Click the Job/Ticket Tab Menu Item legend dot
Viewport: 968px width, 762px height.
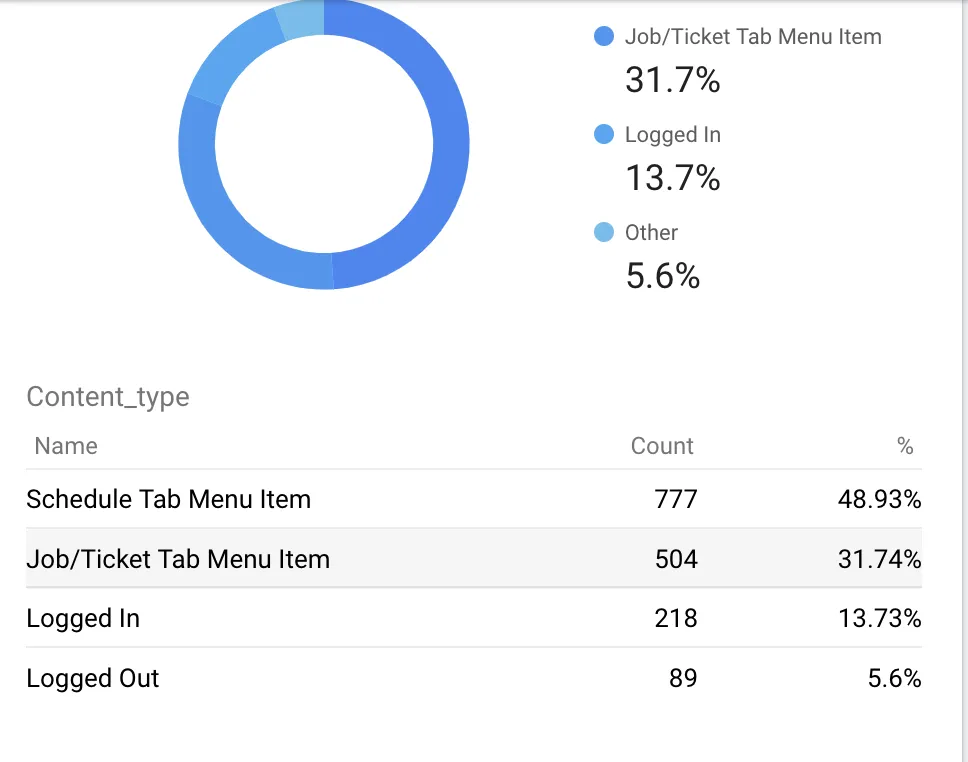pyautogui.click(x=603, y=37)
